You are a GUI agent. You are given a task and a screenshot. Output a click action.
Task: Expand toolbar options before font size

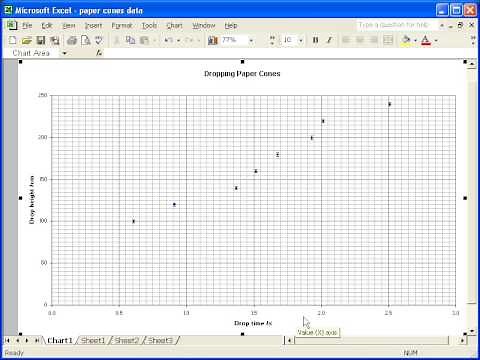272,40
